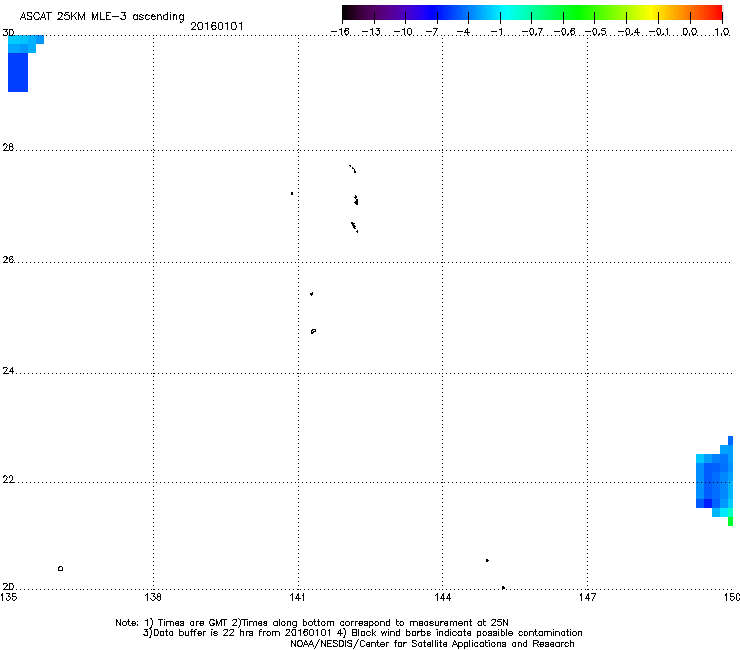Click the -0.5 colorbar label
The width and height of the screenshot is (740, 650).
coord(596,32)
